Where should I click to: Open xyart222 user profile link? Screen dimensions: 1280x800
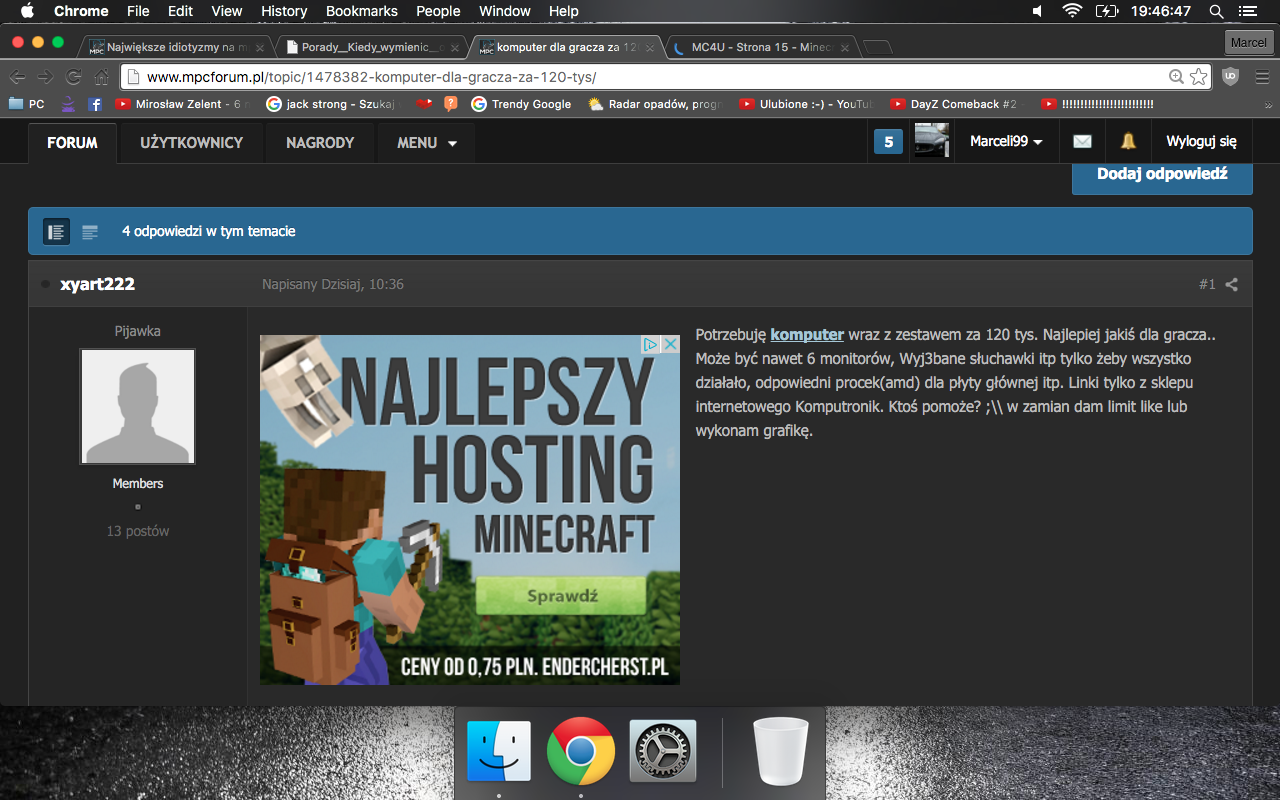click(x=97, y=284)
